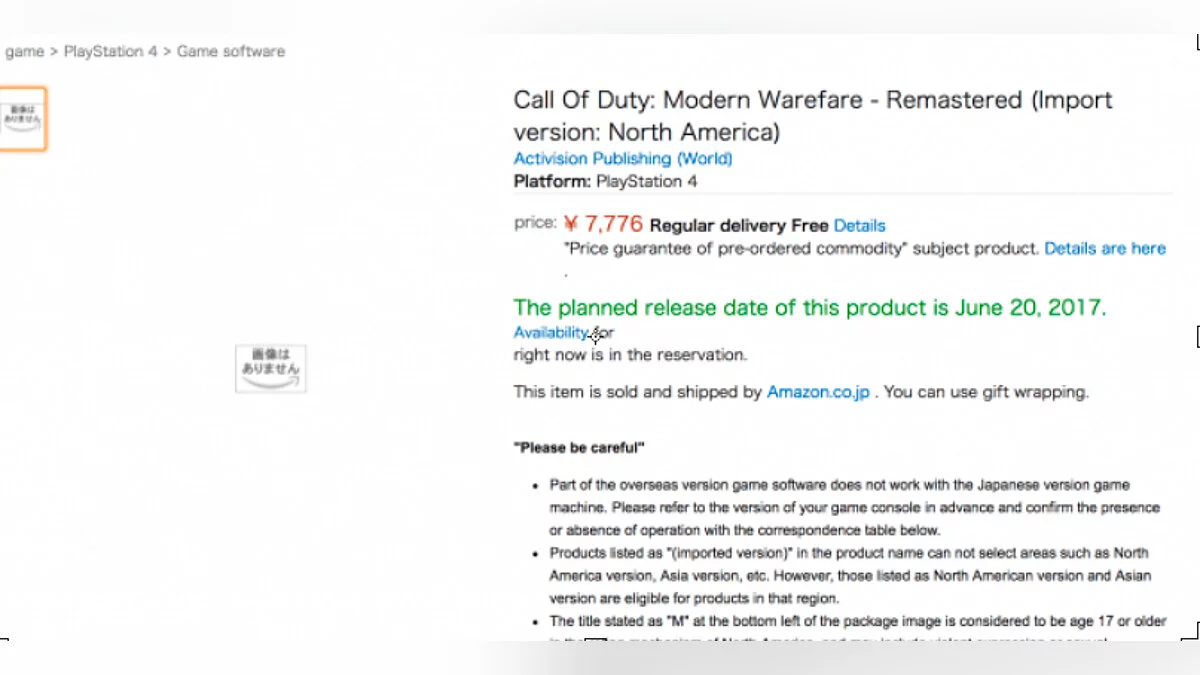Click the "game" breadcrumb link
1200x675 pixels.
pos(24,51)
